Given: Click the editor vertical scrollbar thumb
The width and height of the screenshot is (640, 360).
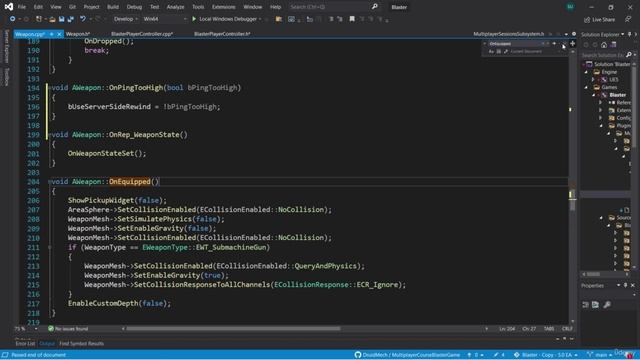Looking at the screenshot, I should [x=573, y=200].
